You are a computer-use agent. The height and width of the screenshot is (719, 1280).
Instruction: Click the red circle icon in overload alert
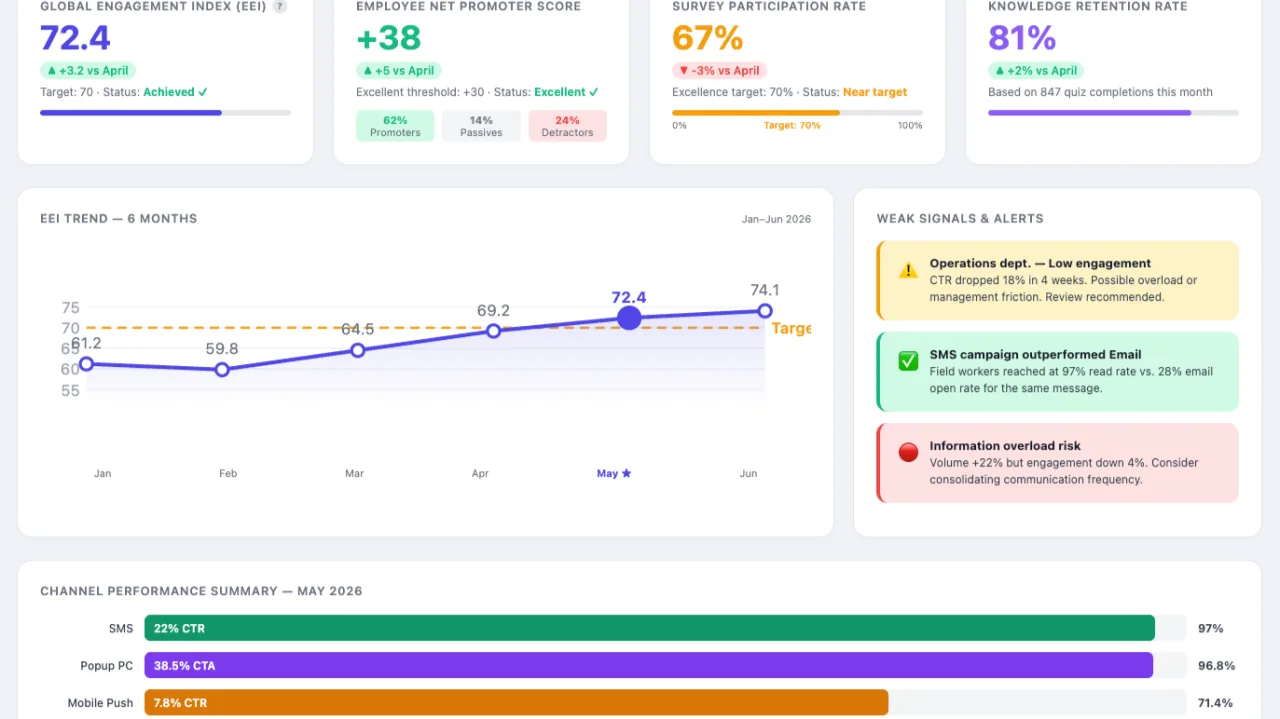tap(908, 453)
